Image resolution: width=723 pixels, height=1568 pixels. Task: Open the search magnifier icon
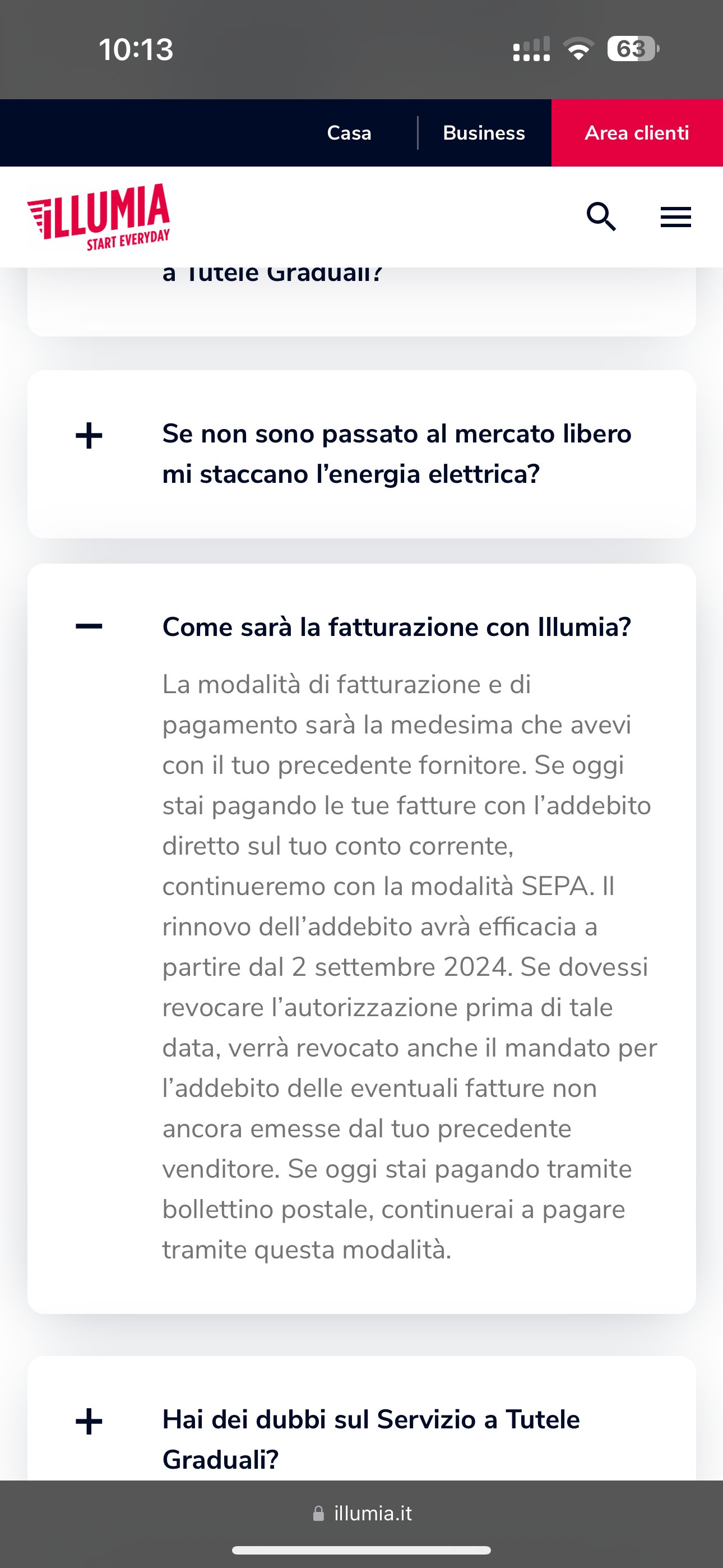coord(601,216)
